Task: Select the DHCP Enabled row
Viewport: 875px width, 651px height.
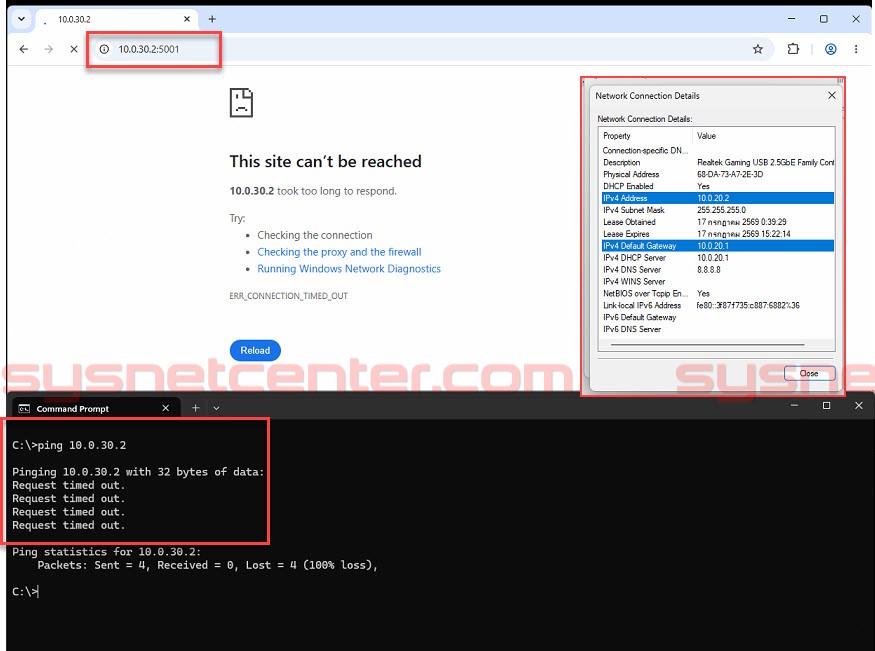Action: (718, 186)
